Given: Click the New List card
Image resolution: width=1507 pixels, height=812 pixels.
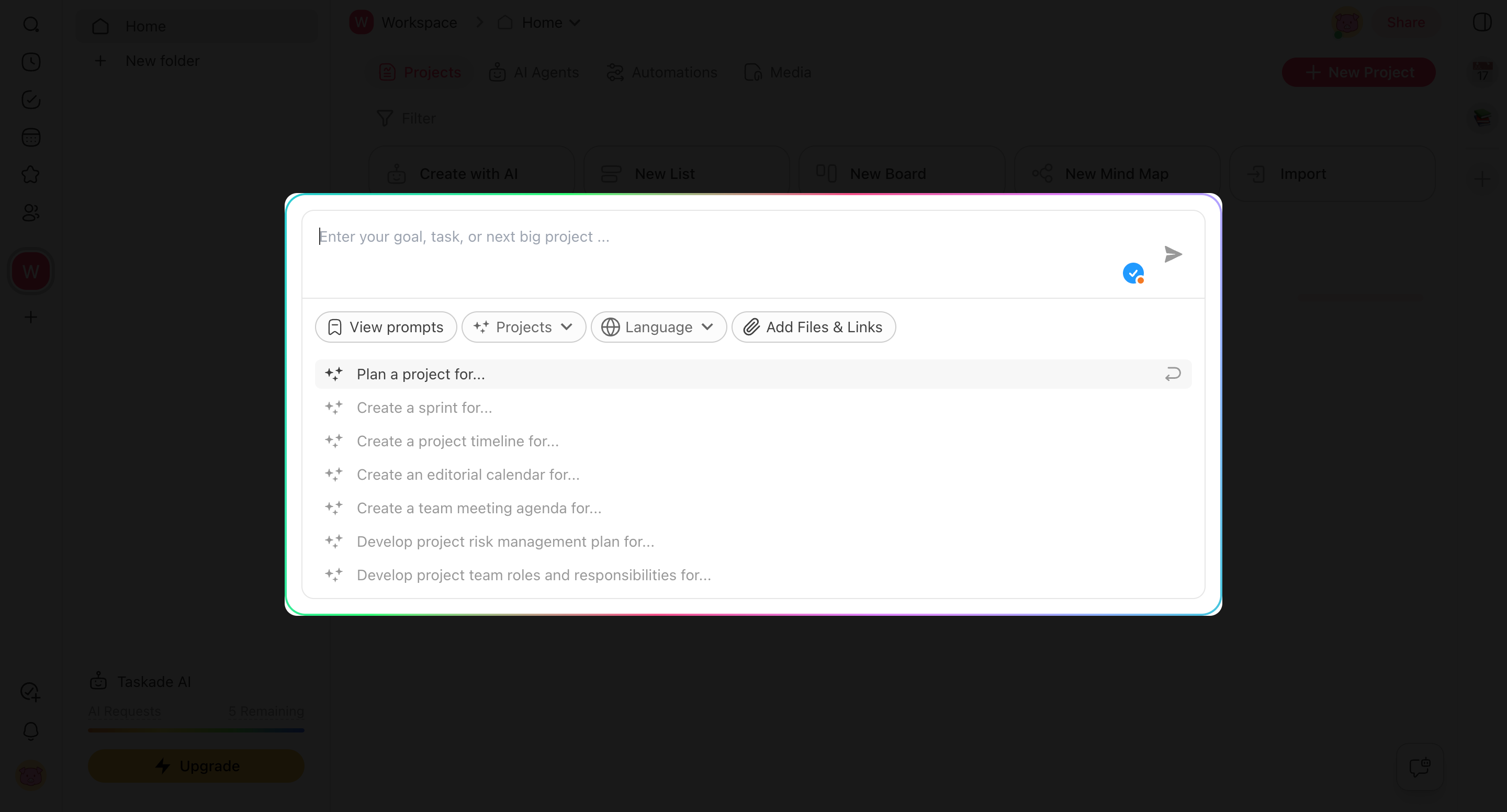Looking at the screenshot, I should coord(686,174).
